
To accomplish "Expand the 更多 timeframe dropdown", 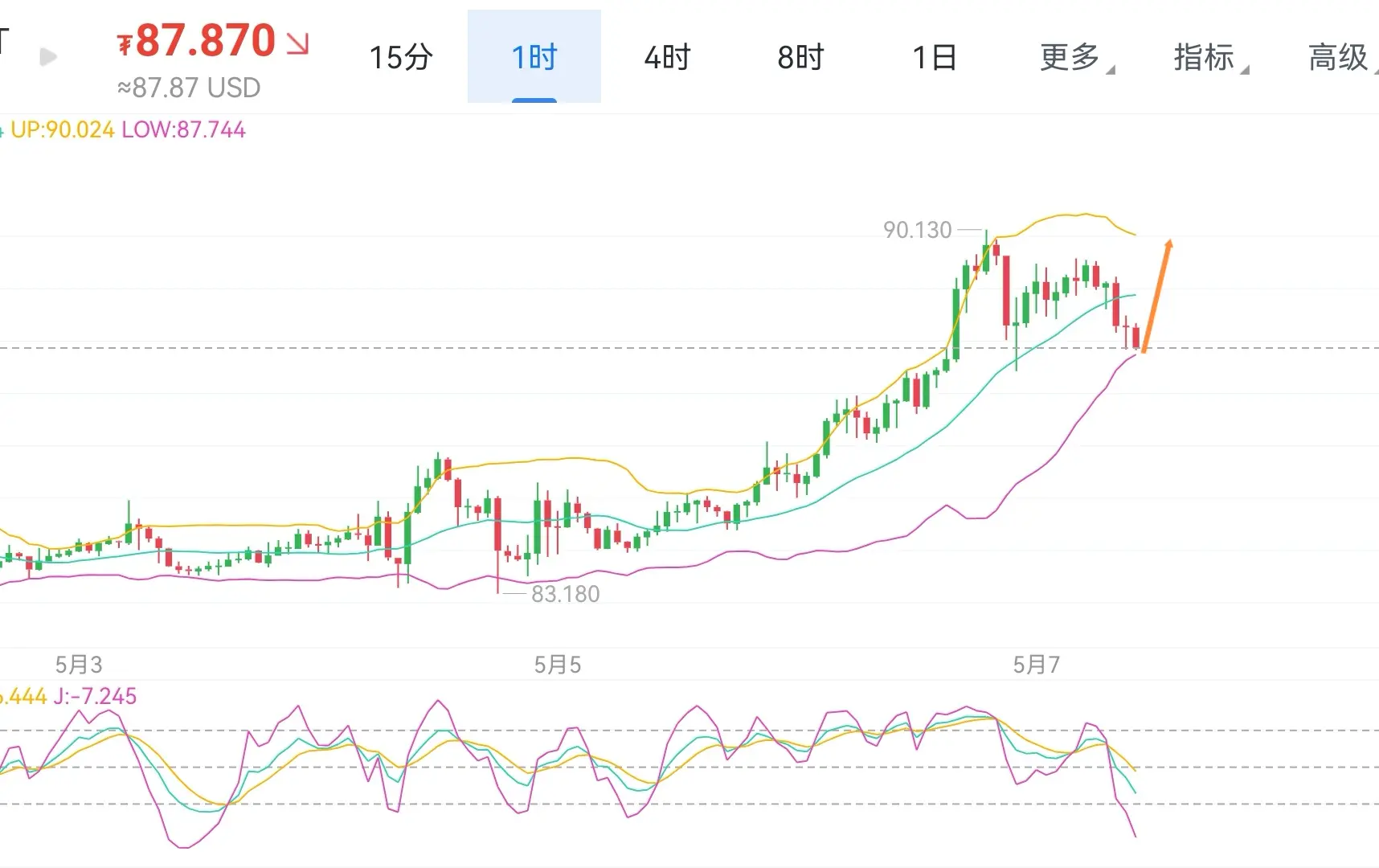I will point(1077,57).
